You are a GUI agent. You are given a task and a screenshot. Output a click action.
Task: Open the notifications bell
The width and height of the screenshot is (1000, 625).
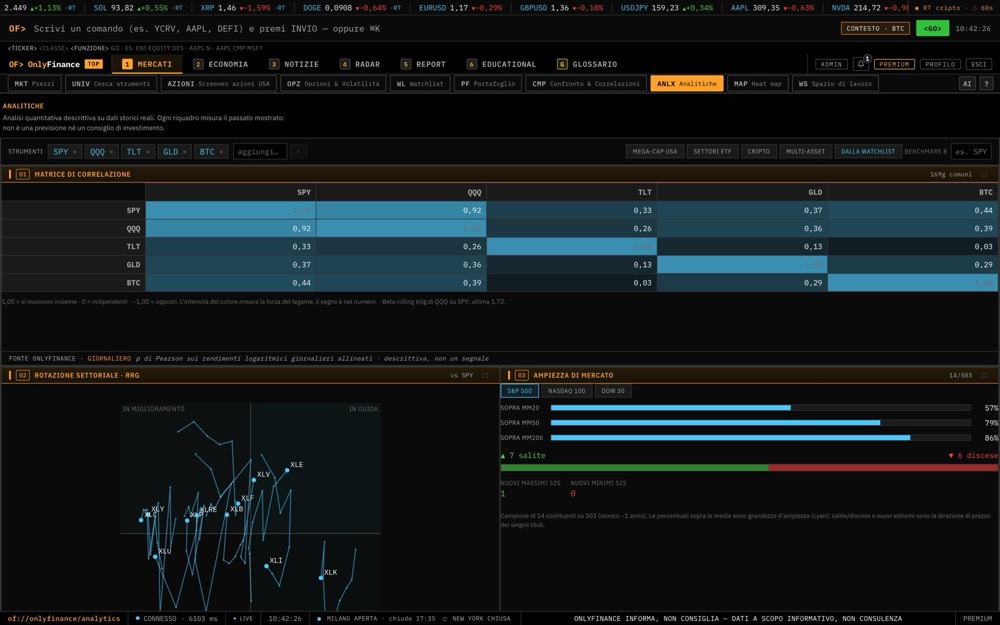click(x=861, y=64)
